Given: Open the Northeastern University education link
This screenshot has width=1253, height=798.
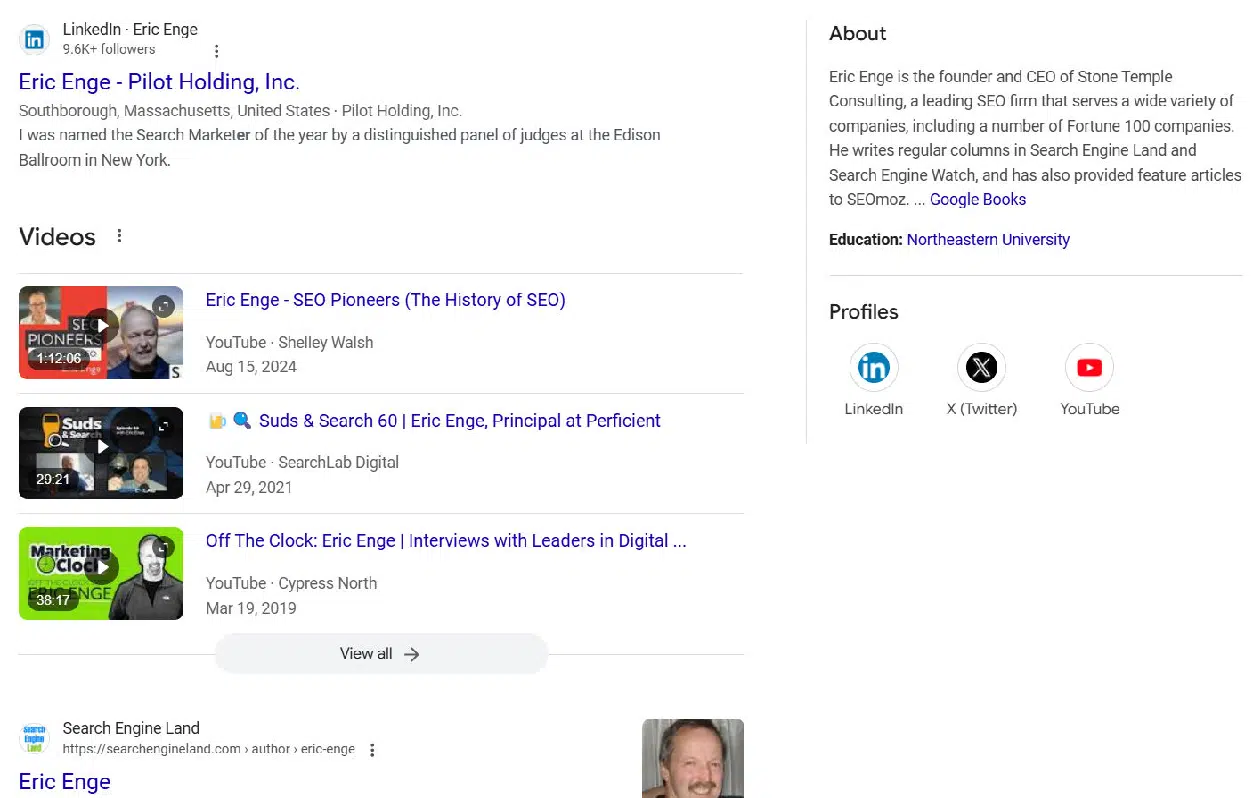Looking at the screenshot, I should [x=988, y=240].
